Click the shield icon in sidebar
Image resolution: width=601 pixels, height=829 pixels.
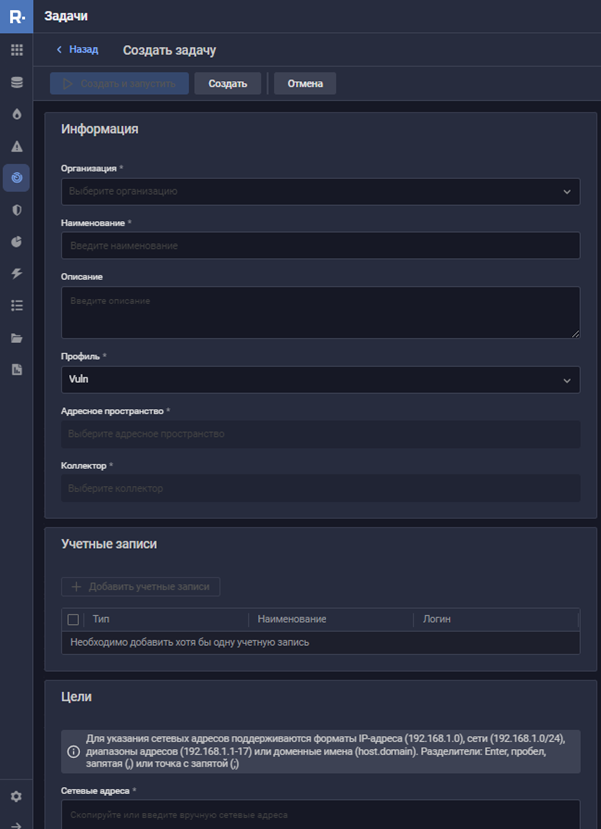pos(16,210)
